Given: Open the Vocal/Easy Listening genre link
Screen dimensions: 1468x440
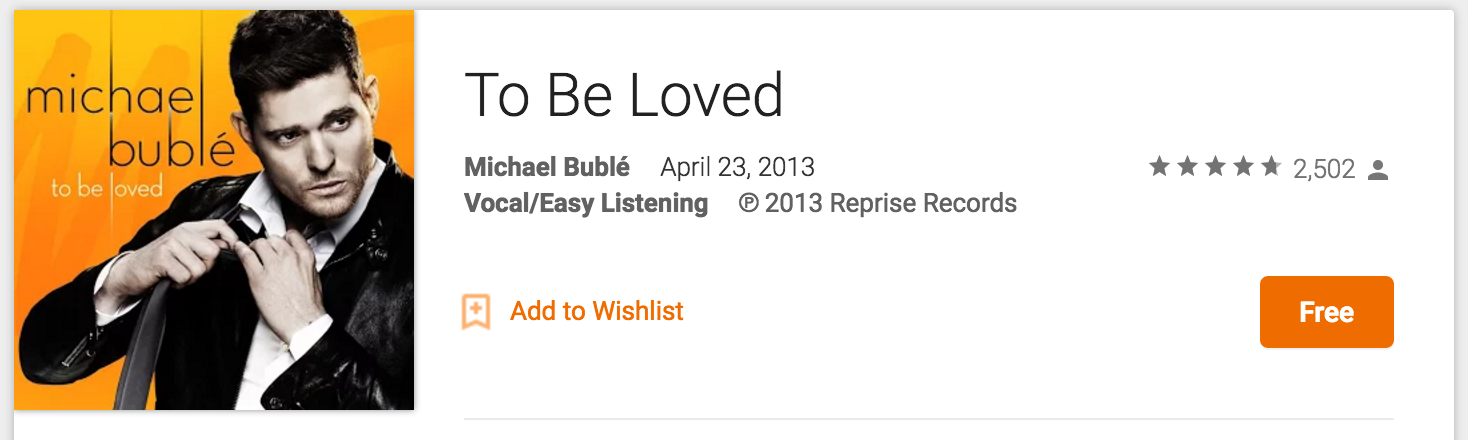Looking at the screenshot, I should 586,204.
